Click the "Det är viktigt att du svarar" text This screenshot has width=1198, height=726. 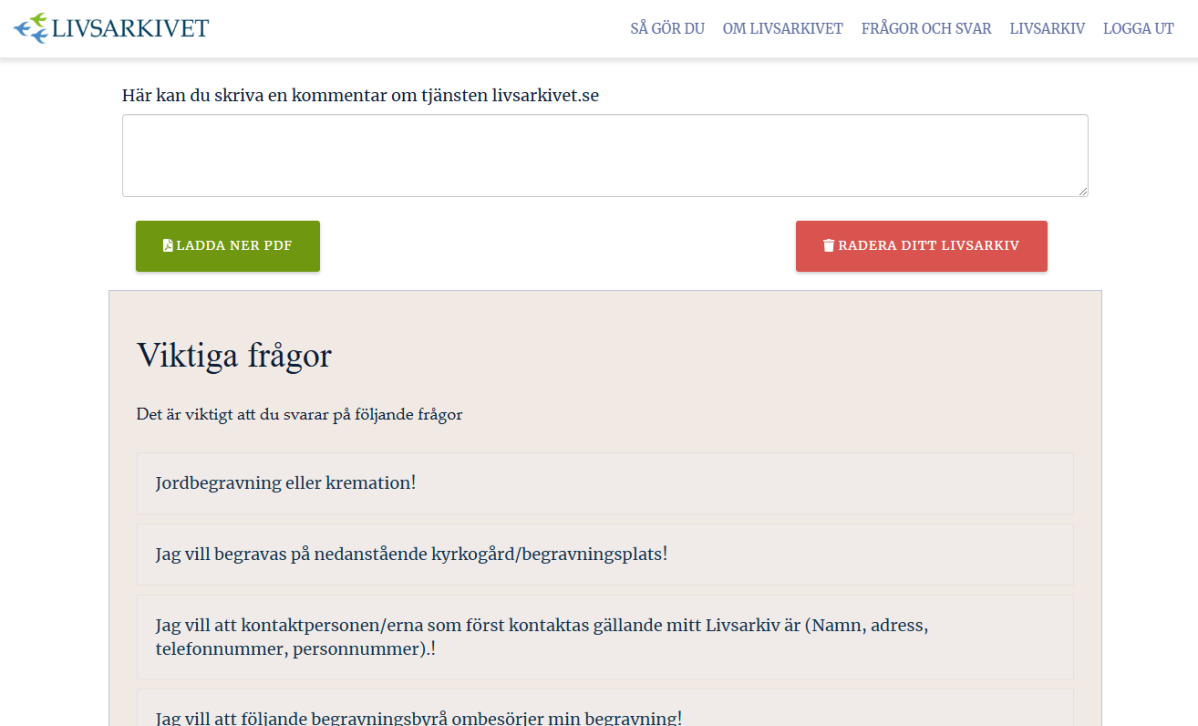pyautogui.click(x=299, y=414)
